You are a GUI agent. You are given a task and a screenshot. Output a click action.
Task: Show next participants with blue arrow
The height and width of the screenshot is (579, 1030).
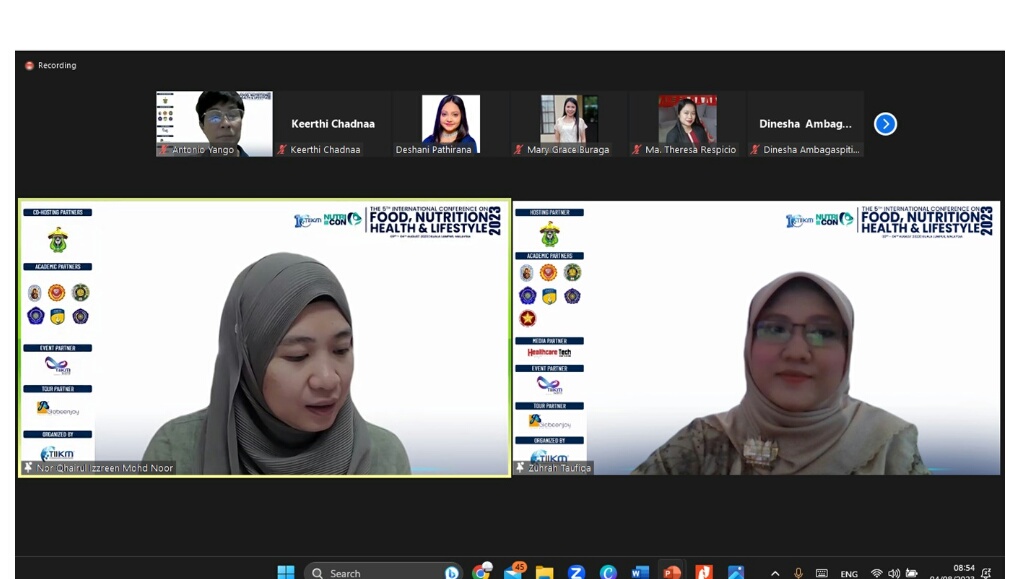[885, 124]
